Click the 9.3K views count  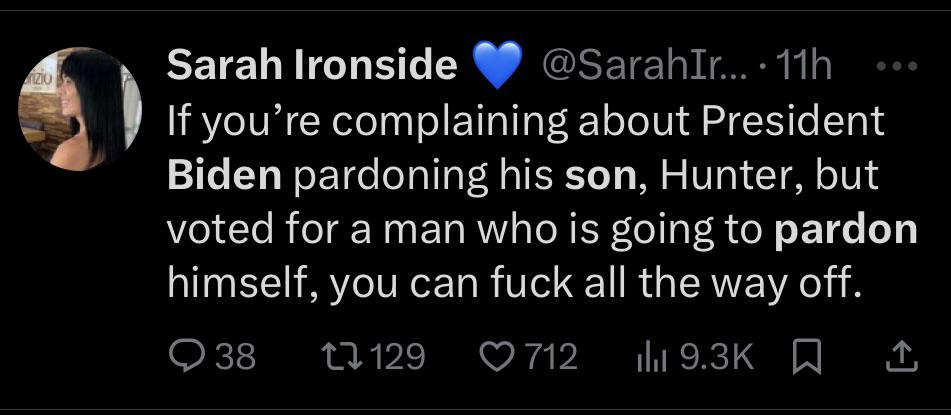point(716,356)
